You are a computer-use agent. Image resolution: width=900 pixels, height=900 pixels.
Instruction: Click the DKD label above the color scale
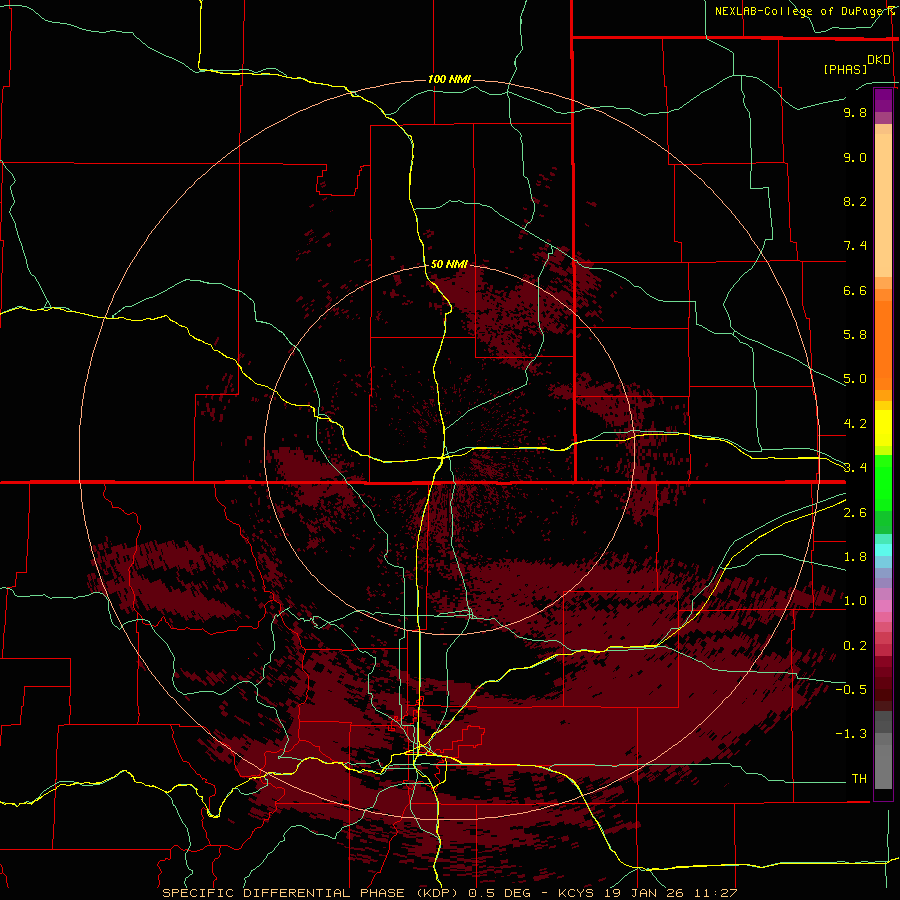pos(879,60)
